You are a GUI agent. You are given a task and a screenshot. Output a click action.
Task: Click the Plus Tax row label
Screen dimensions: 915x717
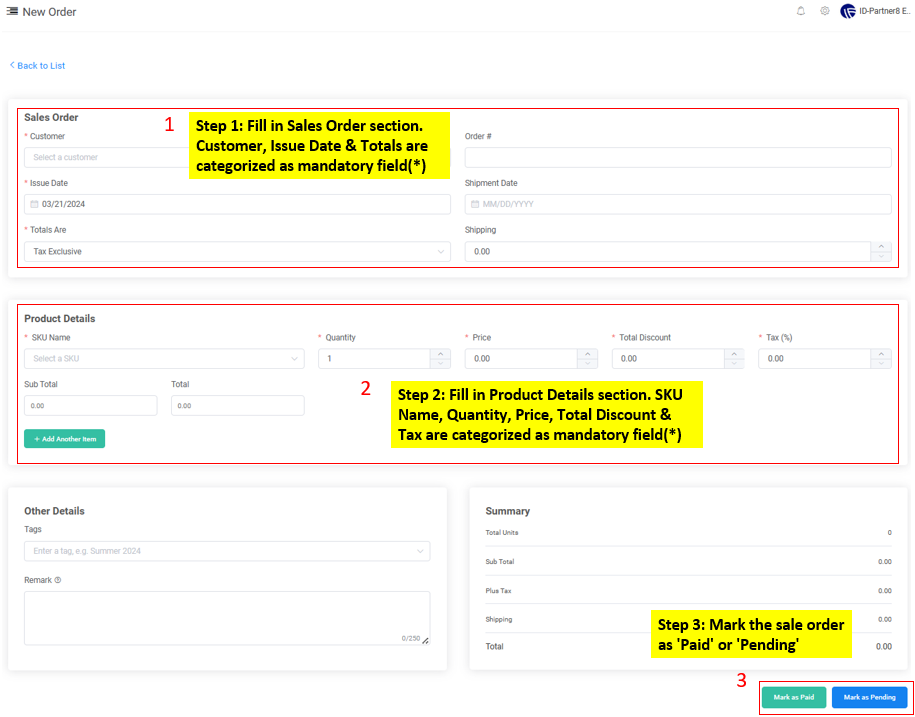coord(498,590)
